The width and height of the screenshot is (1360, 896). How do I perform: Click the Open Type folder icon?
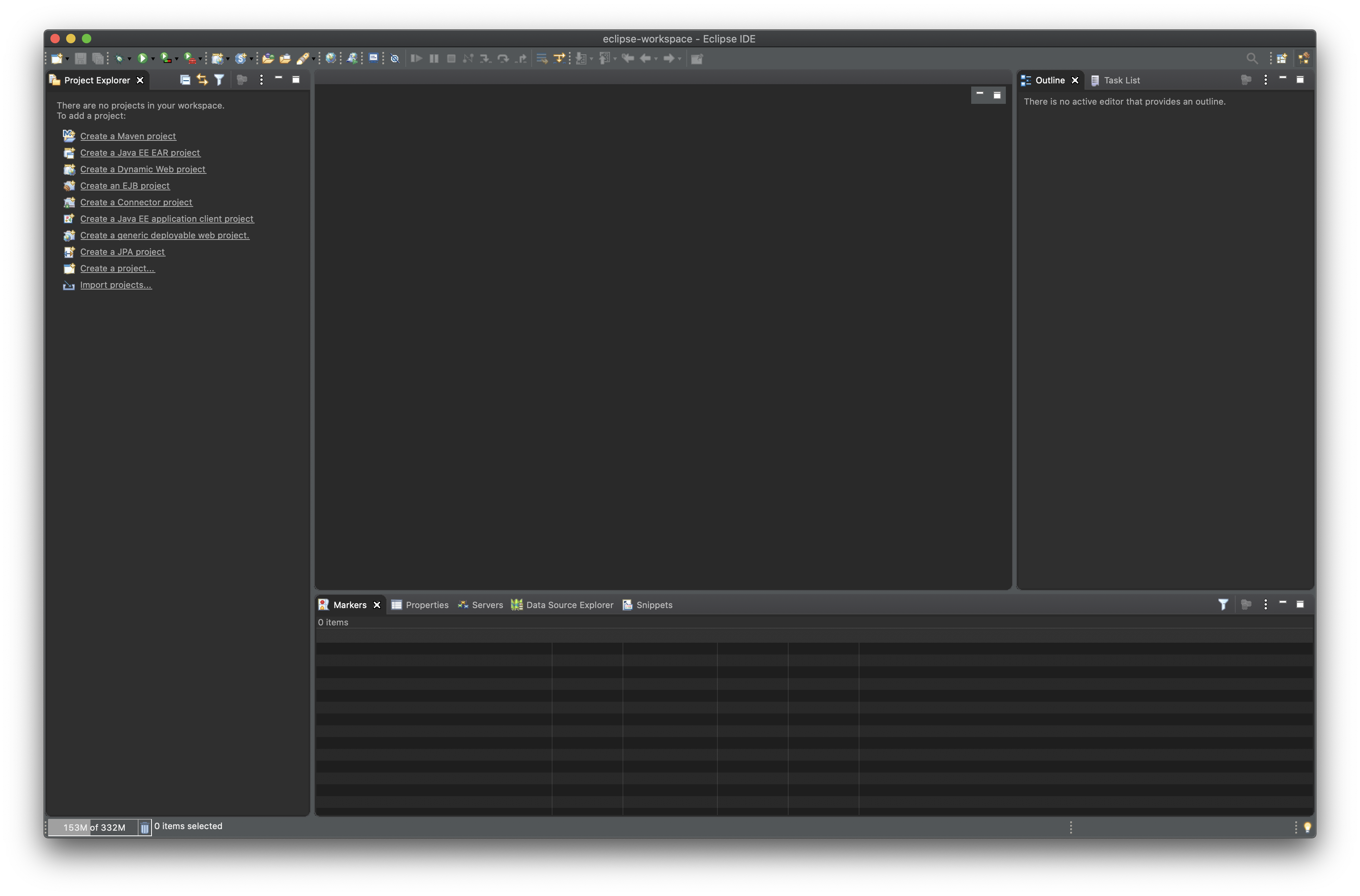(x=268, y=58)
